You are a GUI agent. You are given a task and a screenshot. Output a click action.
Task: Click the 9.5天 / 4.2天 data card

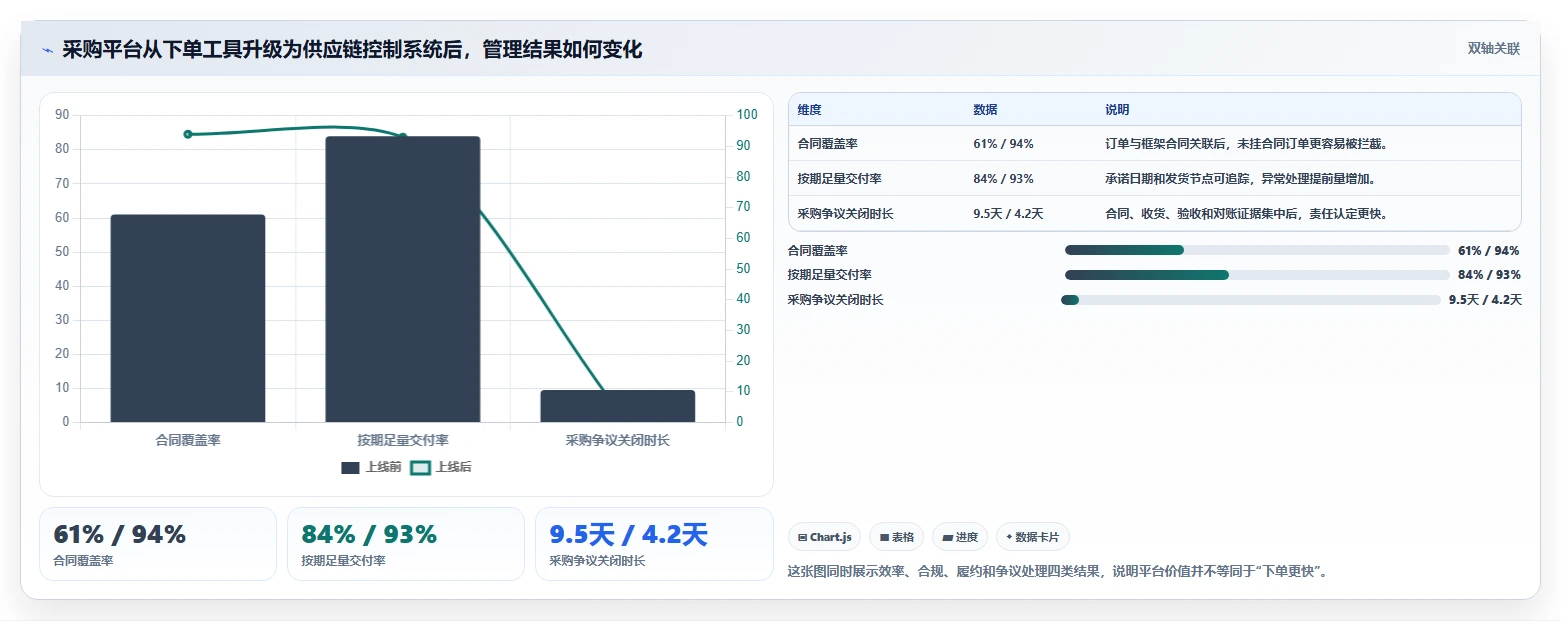pyautogui.click(x=654, y=544)
